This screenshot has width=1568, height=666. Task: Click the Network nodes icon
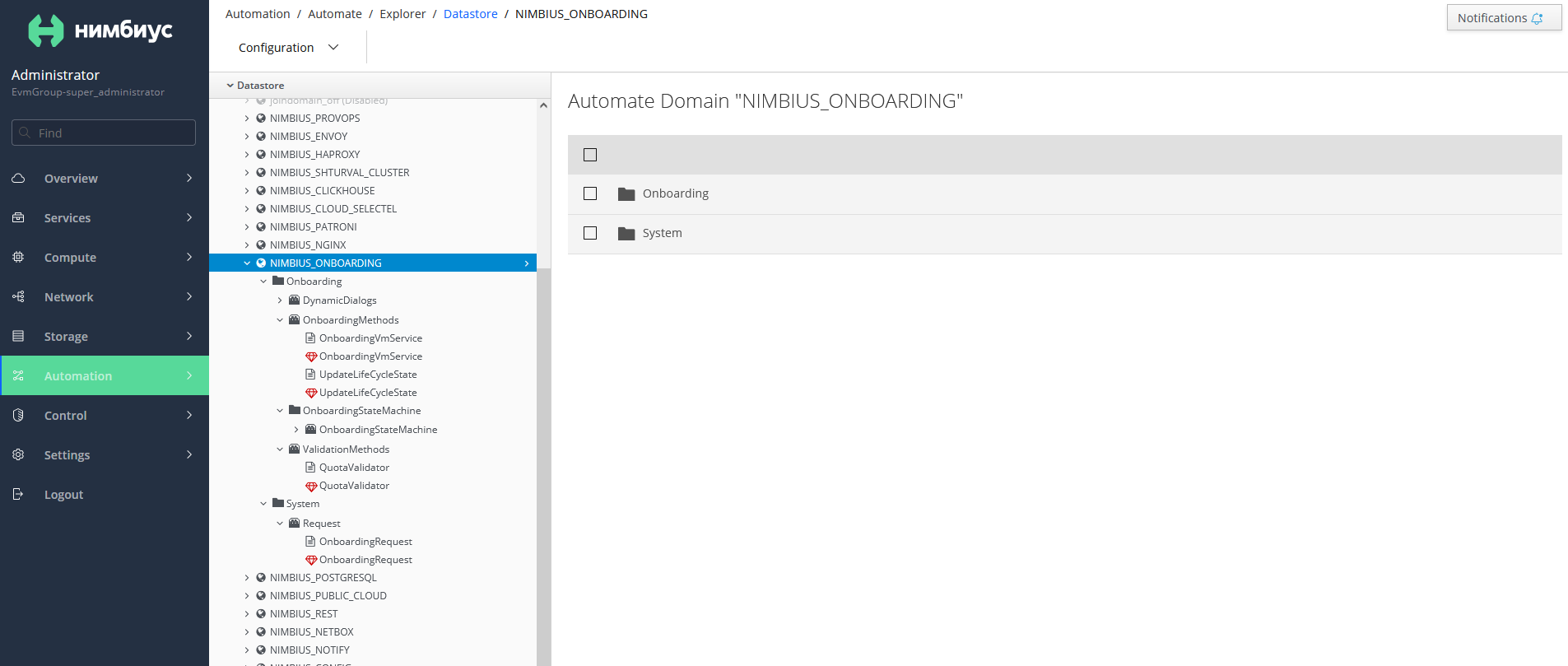pos(18,296)
